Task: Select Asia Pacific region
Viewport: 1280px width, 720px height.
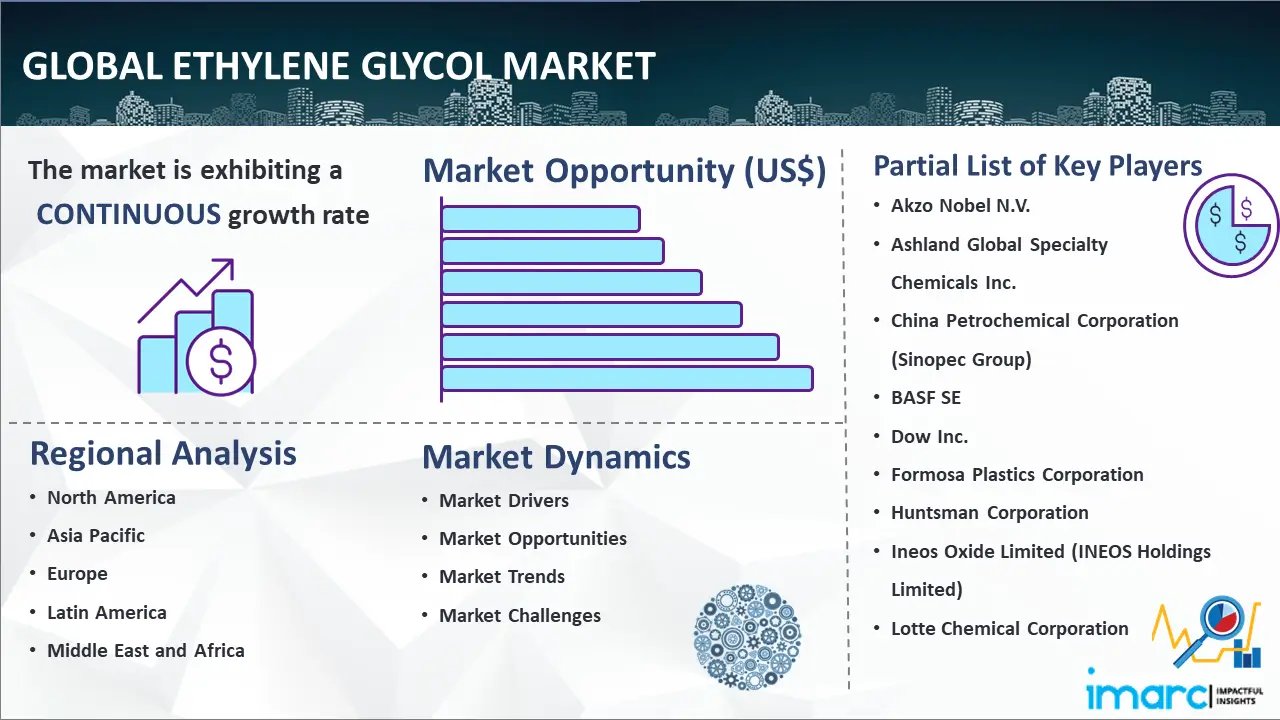Action: pos(96,536)
